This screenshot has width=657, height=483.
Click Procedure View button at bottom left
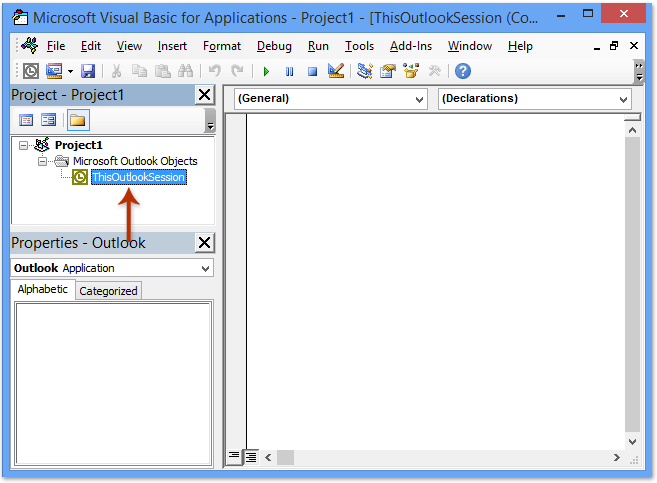(234, 457)
